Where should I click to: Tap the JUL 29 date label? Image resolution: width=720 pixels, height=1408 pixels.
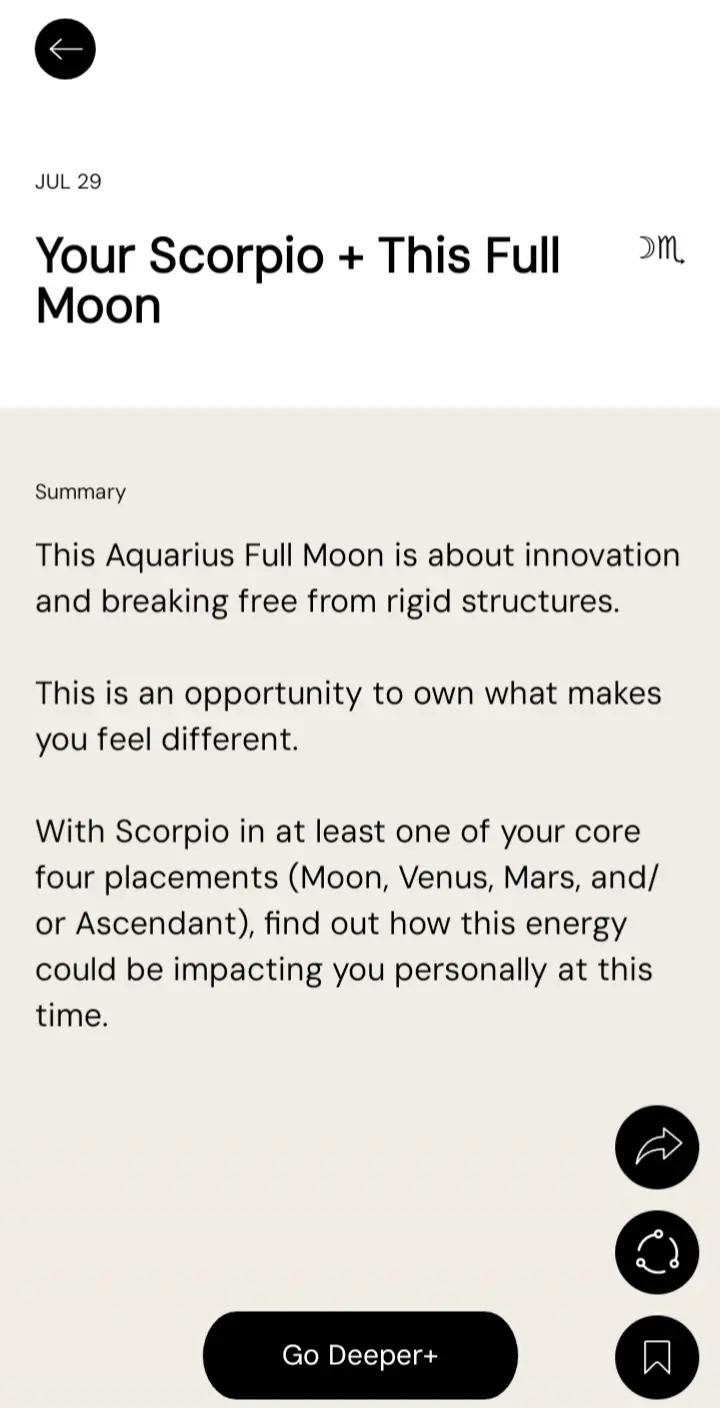(68, 182)
